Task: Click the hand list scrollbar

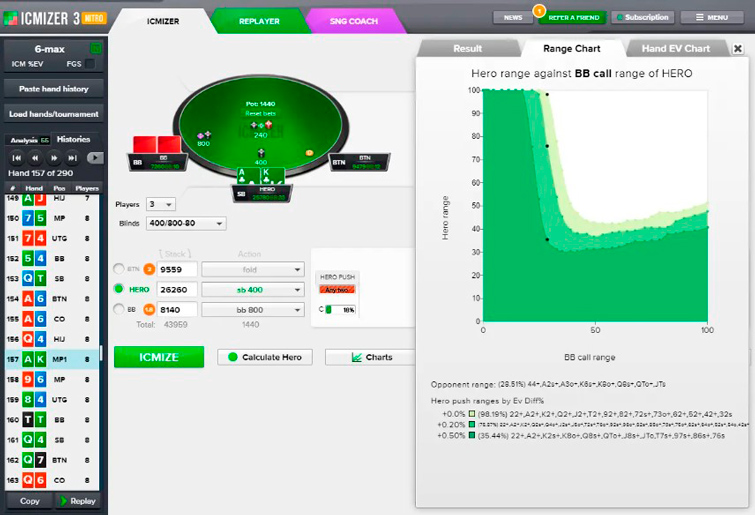Action: (101, 353)
